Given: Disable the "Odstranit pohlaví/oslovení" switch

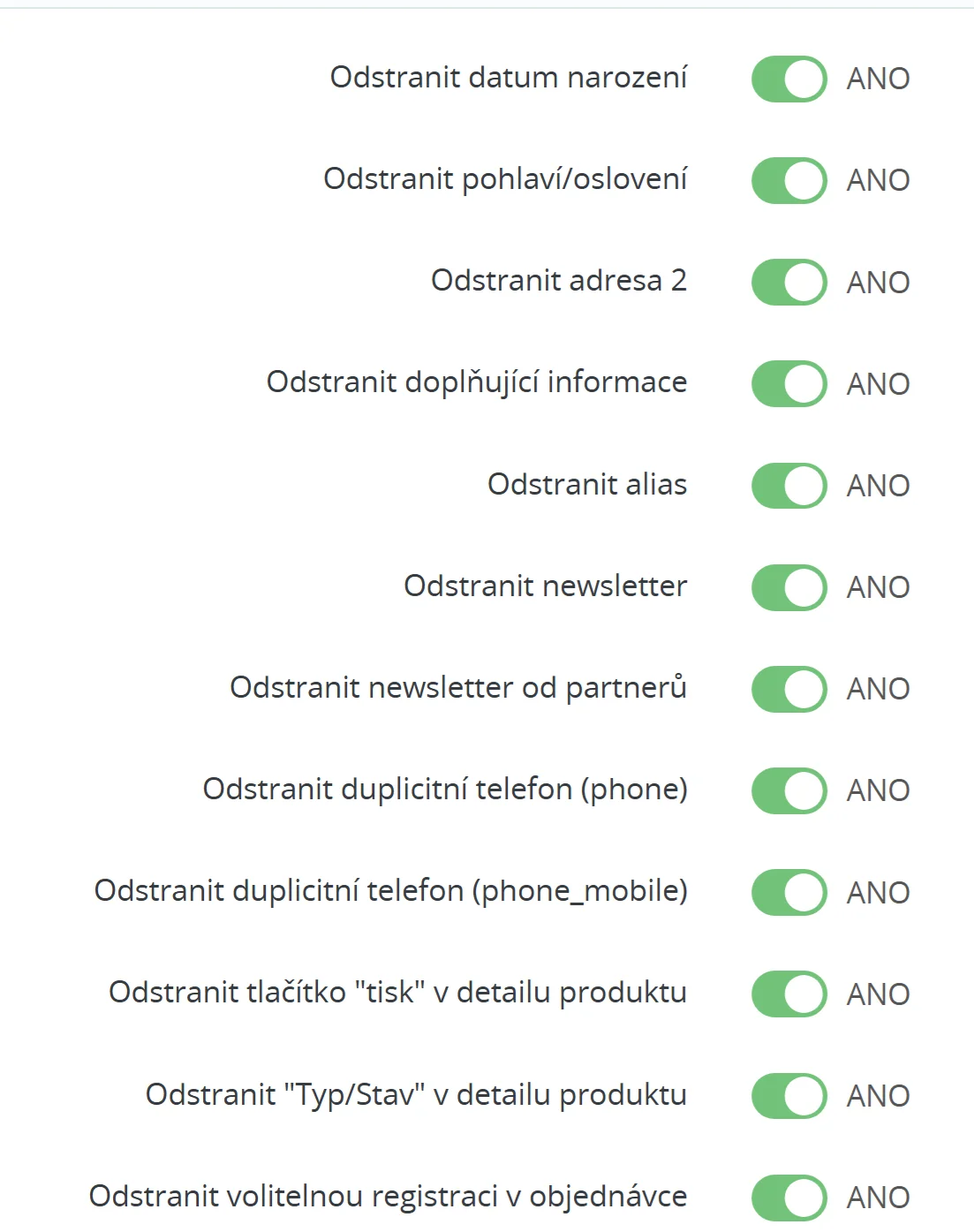Looking at the screenshot, I should coord(789,180).
